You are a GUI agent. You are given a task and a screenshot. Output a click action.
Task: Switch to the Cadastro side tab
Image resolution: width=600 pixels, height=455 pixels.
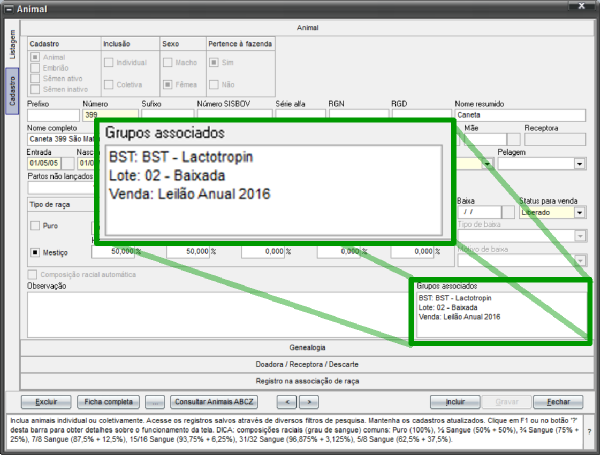coord(12,91)
